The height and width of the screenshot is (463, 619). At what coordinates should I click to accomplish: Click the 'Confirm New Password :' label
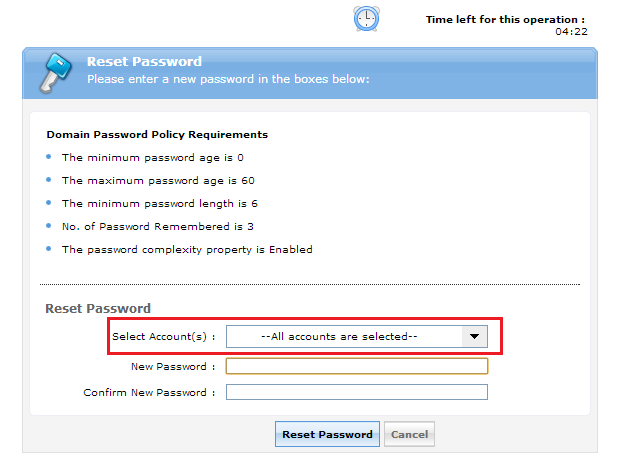(149, 393)
